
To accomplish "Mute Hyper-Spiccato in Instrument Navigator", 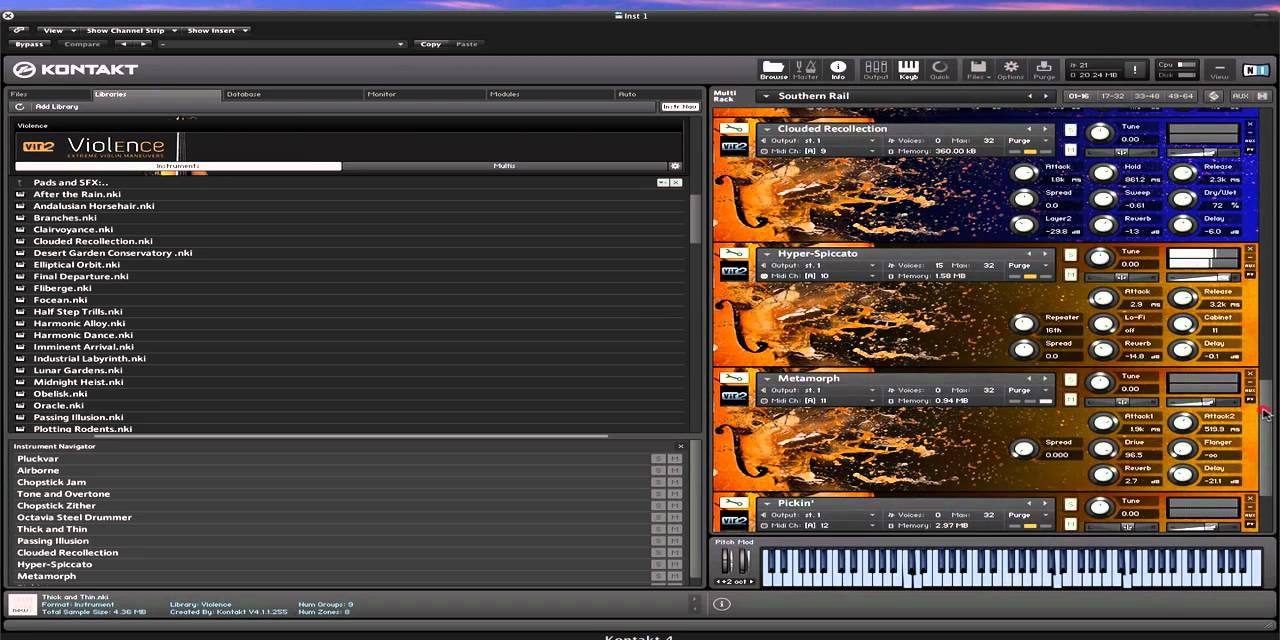I will click(675, 564).
